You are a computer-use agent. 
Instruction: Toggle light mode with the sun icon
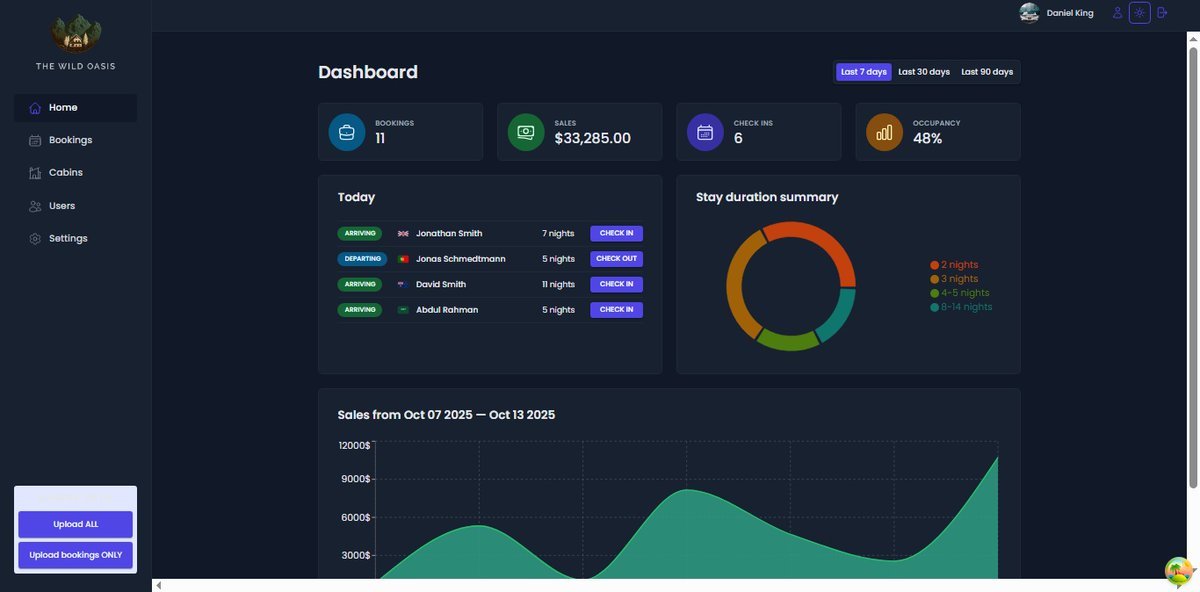(x=1139, y=13)
